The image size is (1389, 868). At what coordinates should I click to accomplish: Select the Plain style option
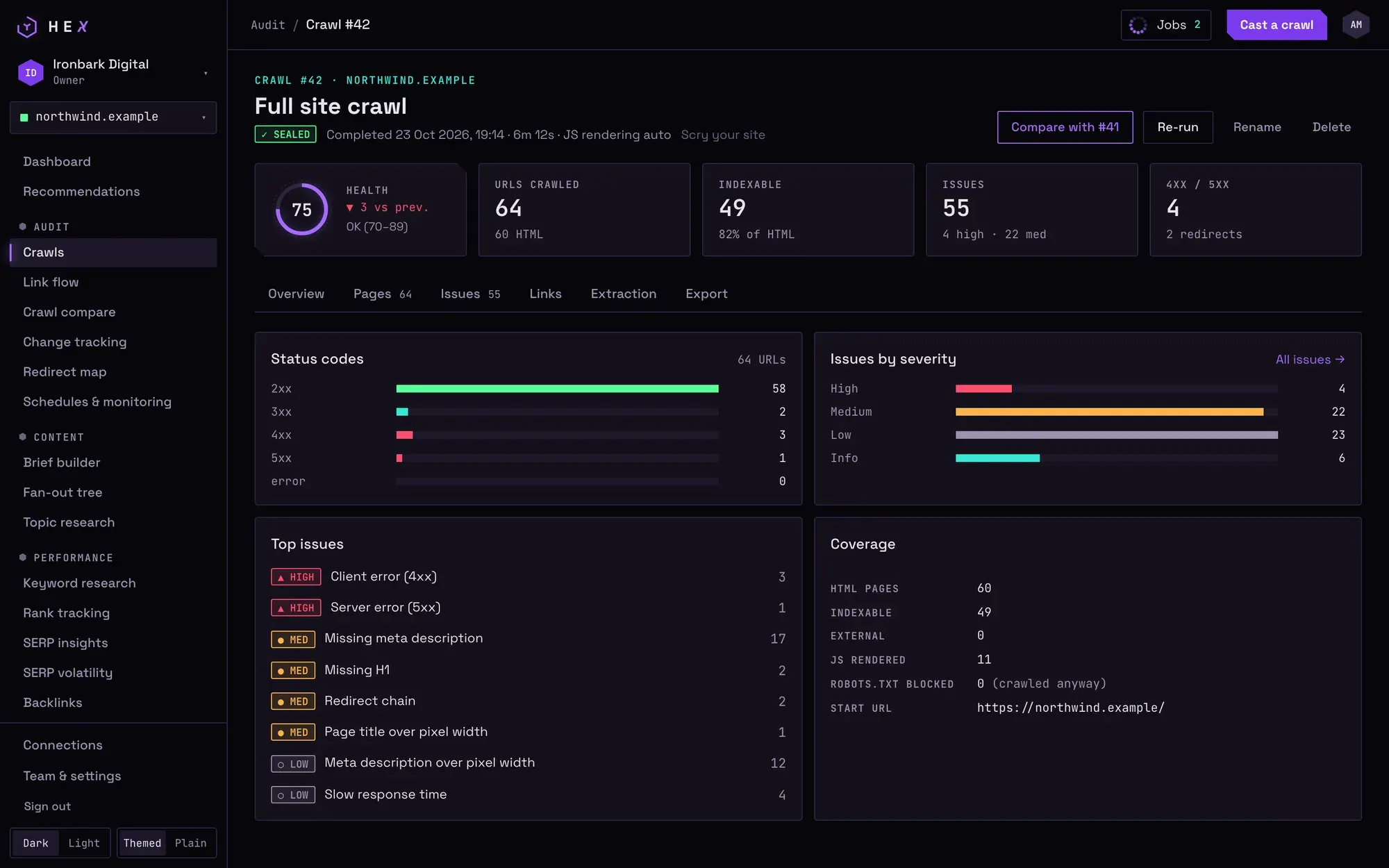click(x=191, y=843)
